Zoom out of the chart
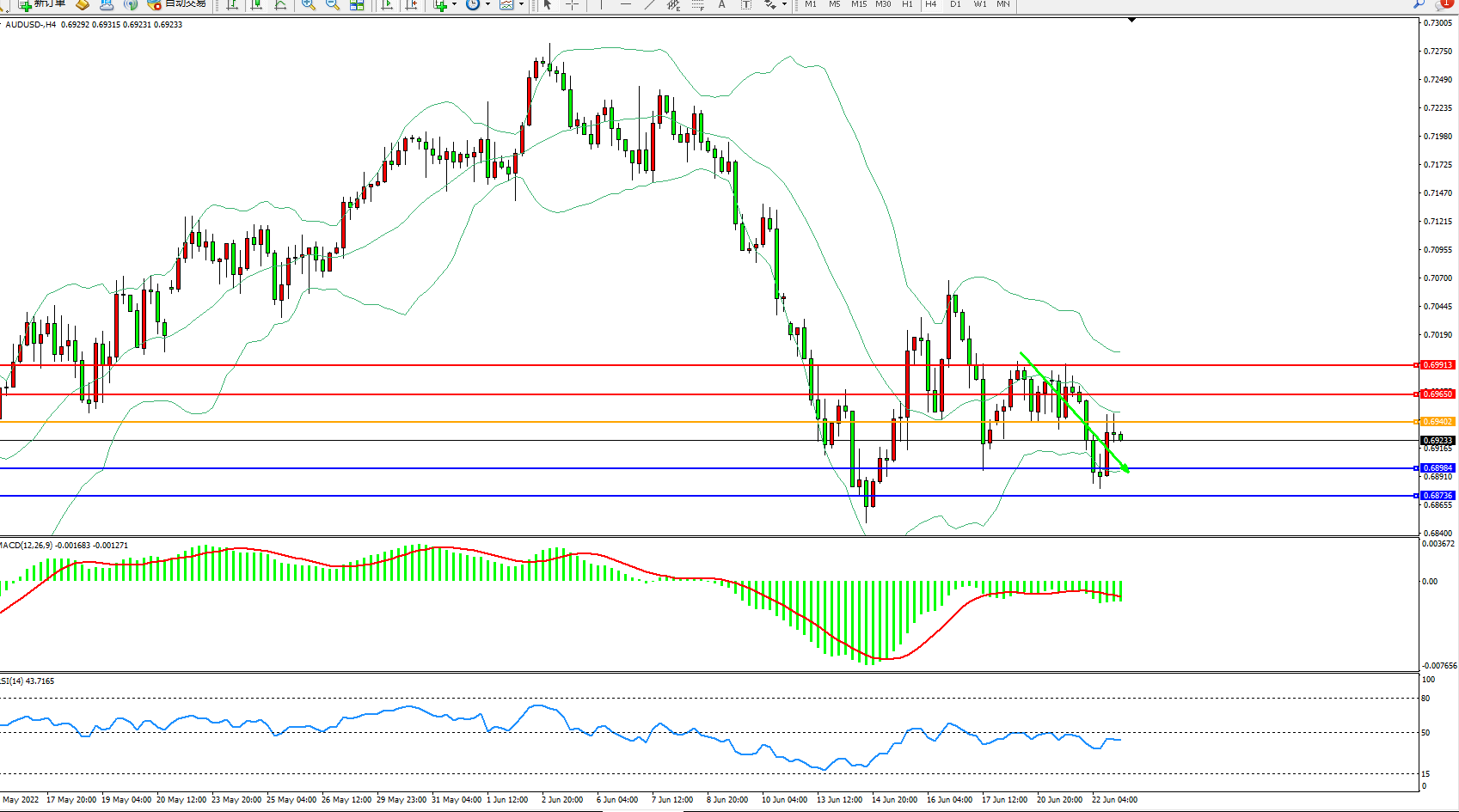Viewport: 1459px width, 812px height. (x=332, y=5)
